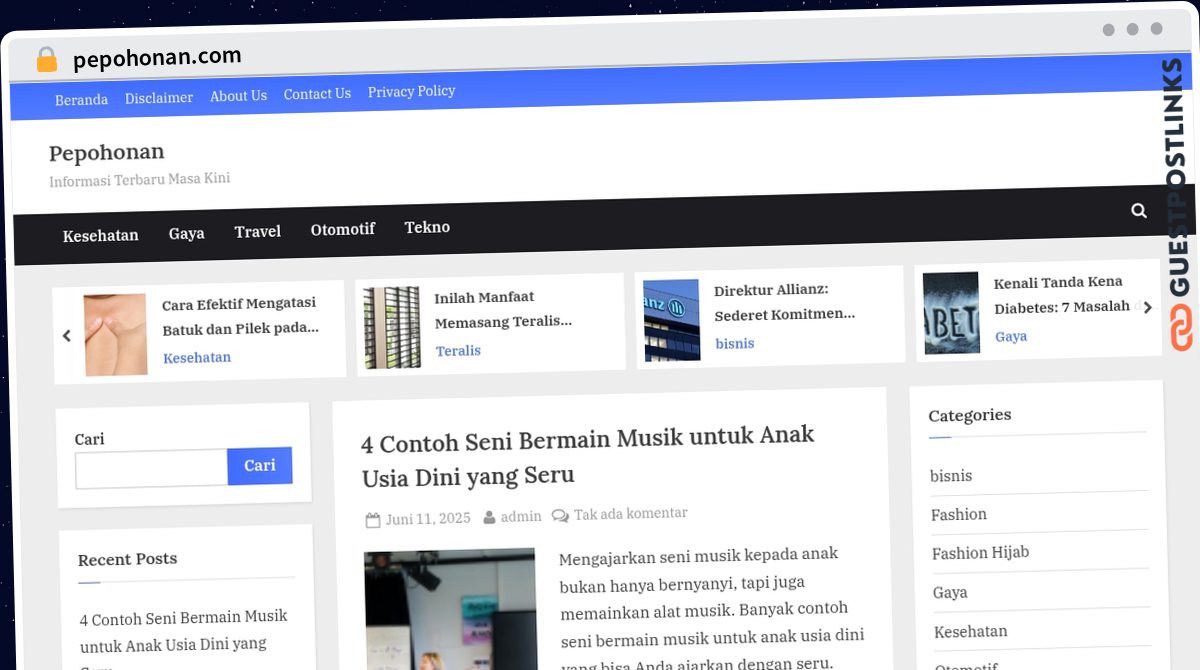Open Privacy Policy from top menu

(x=411, y=91)
